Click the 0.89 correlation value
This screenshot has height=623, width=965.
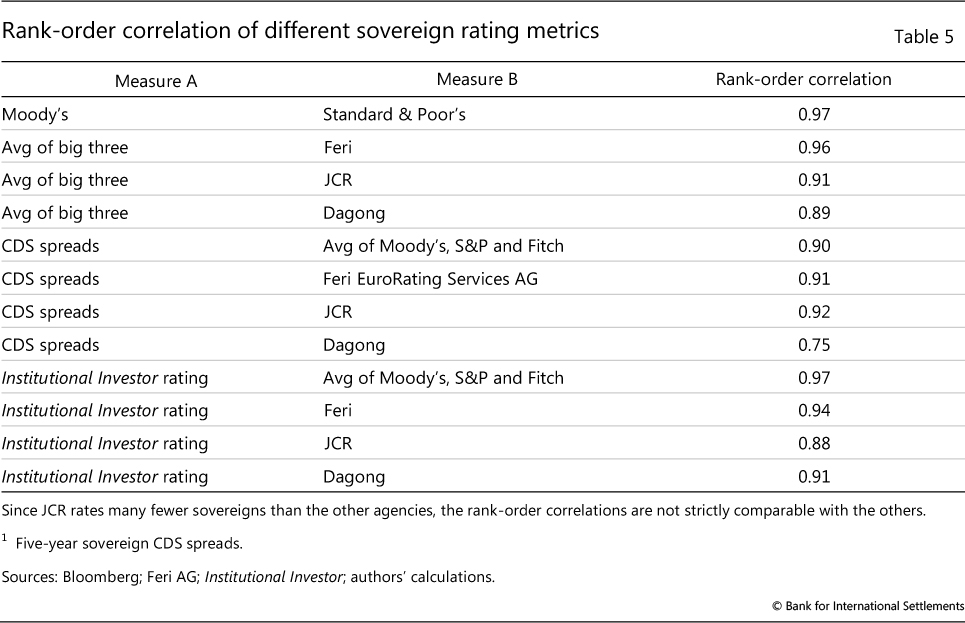click(815, 213)
